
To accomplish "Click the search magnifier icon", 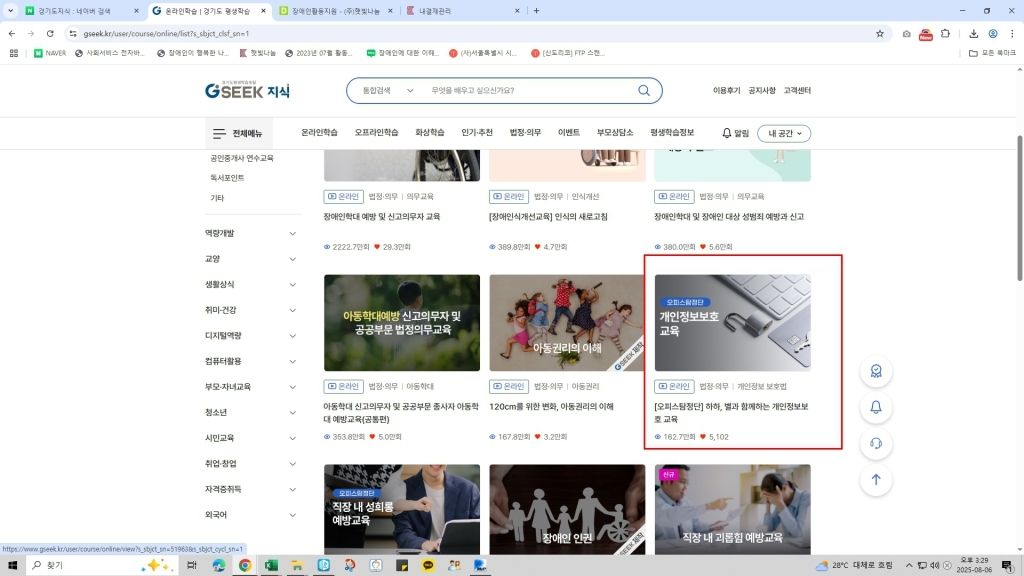I will pos(644,91).
